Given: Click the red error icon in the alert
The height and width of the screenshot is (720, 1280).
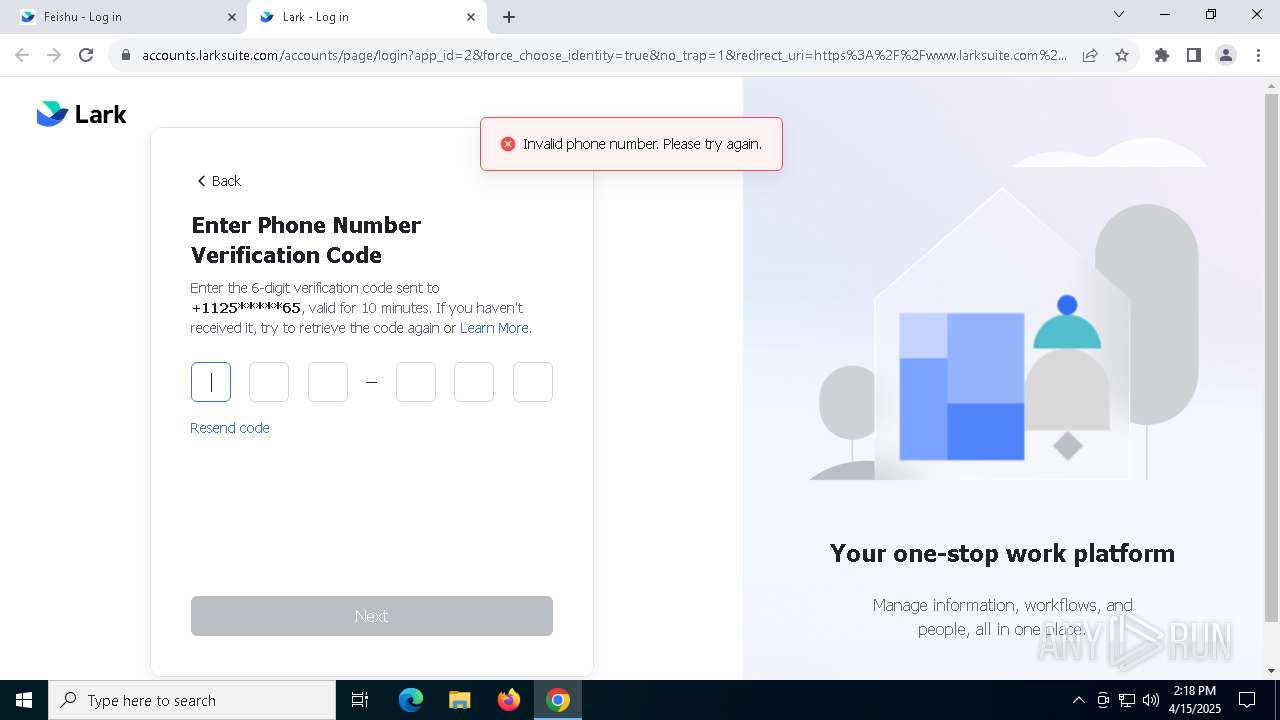Looking at the screenshot, I should (x=508, y=144).
